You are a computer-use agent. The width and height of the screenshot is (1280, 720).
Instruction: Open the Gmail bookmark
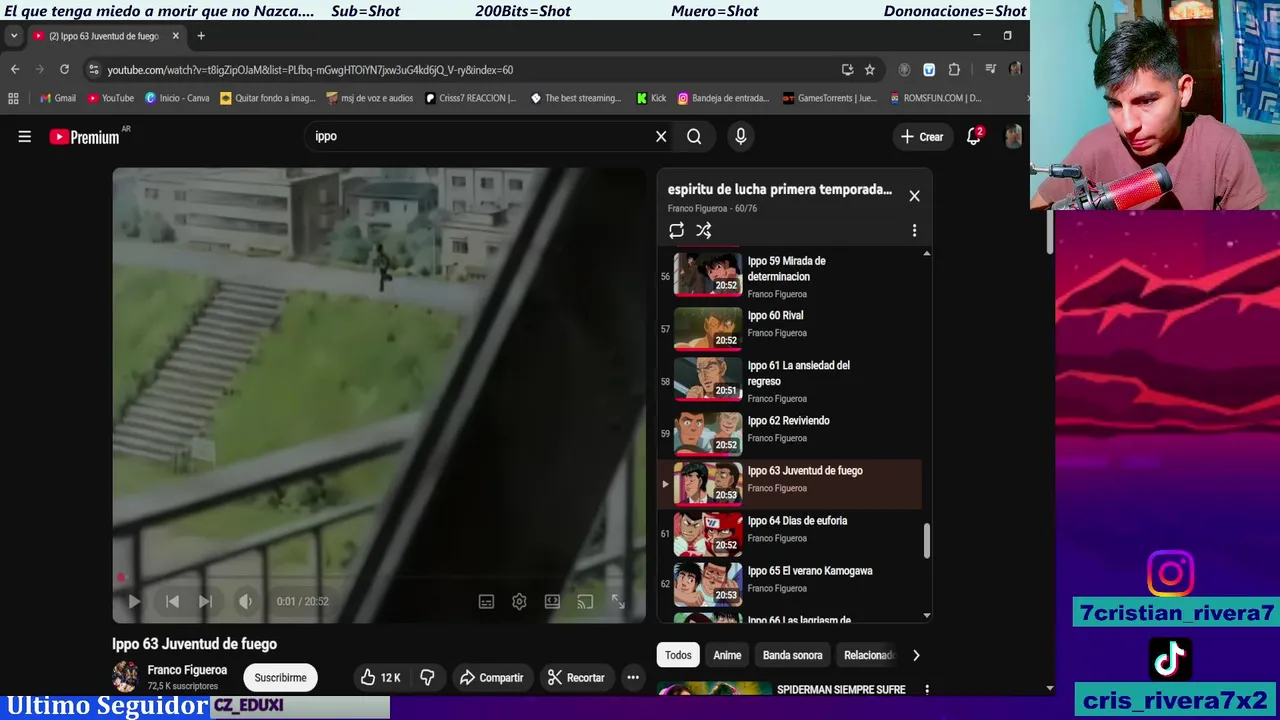click(x=58, y=98)
